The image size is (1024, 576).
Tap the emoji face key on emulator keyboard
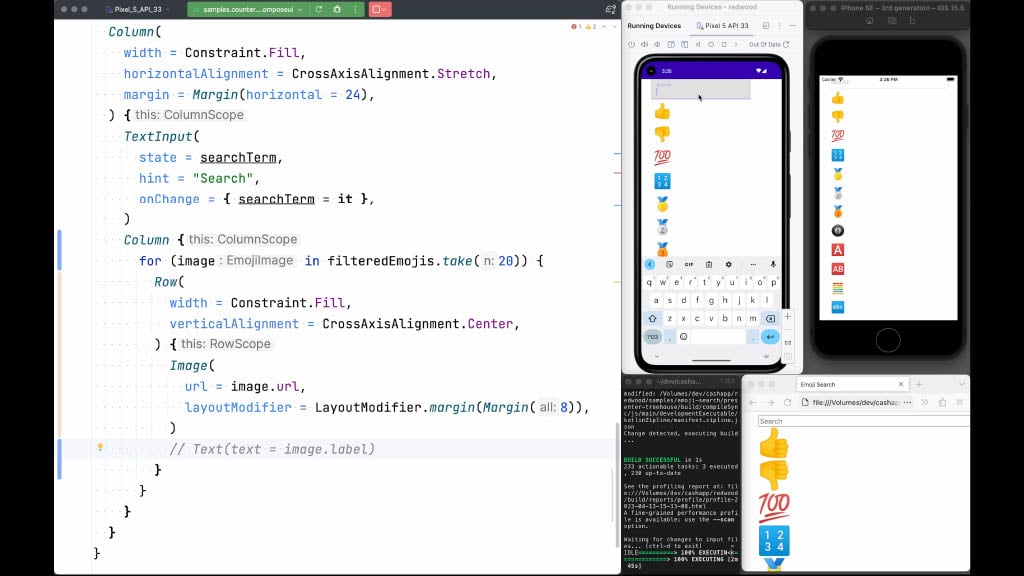(x=684, y=337)
